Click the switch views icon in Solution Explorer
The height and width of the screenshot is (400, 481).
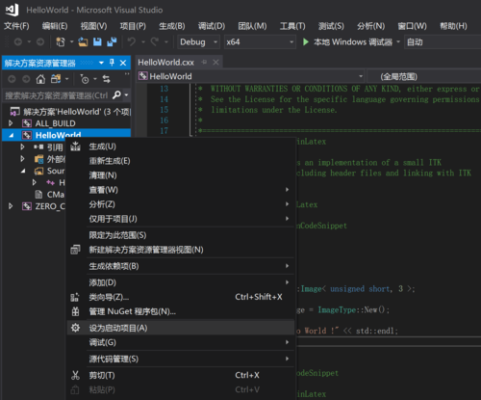pos(56,79)
